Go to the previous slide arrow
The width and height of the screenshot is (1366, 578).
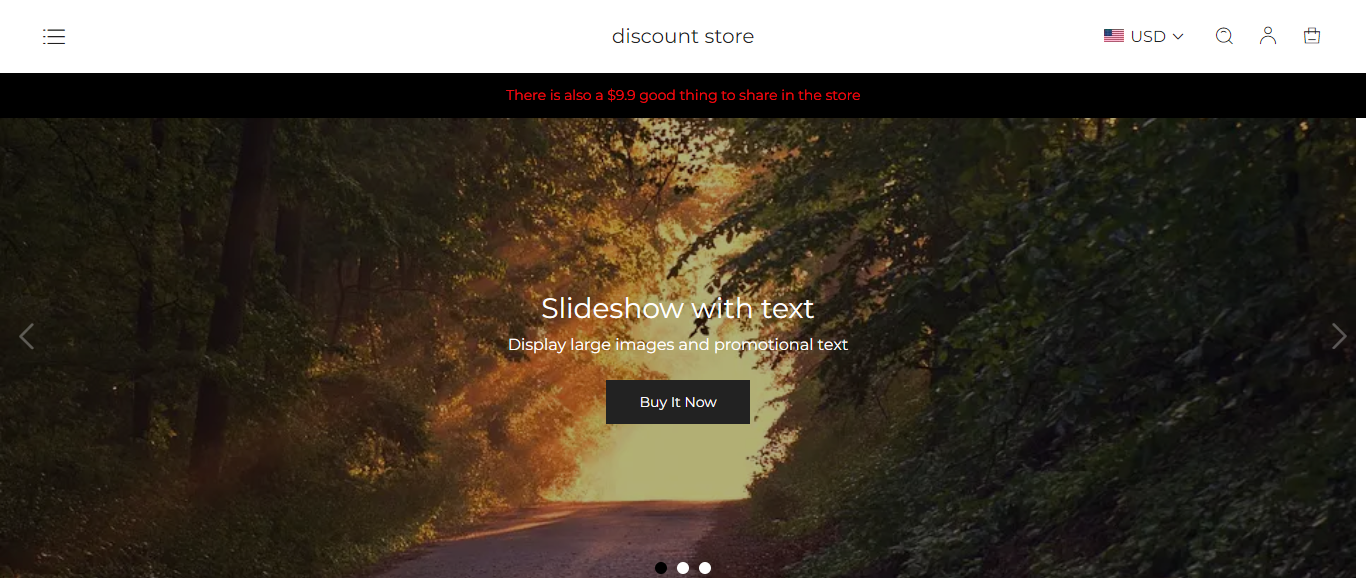click(27, 337)
